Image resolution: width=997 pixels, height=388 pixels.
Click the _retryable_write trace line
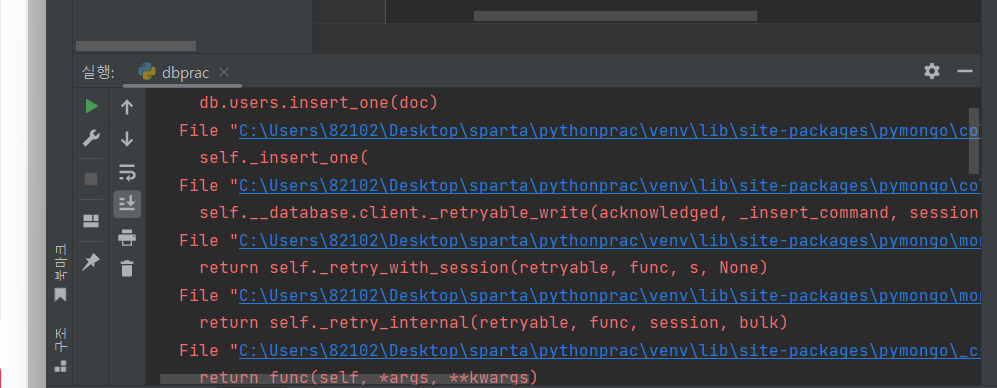pyautogui.click(x=588, y=214)
